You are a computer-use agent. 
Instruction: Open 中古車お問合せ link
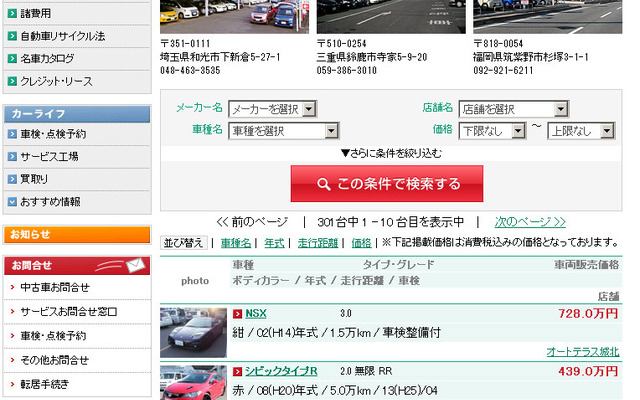55,287
